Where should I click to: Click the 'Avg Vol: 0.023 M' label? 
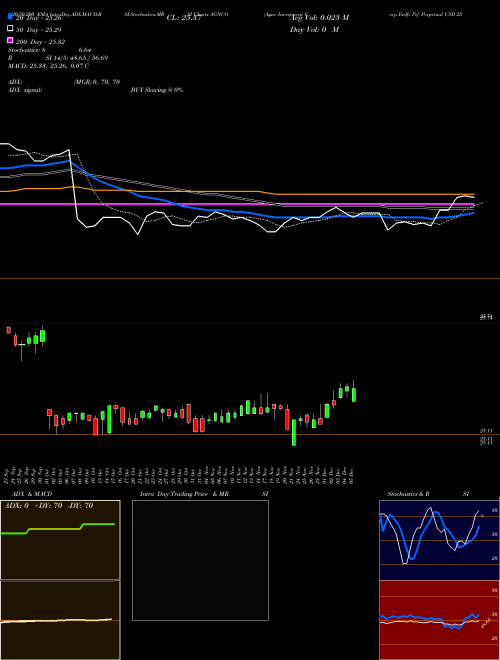point(319,17)
